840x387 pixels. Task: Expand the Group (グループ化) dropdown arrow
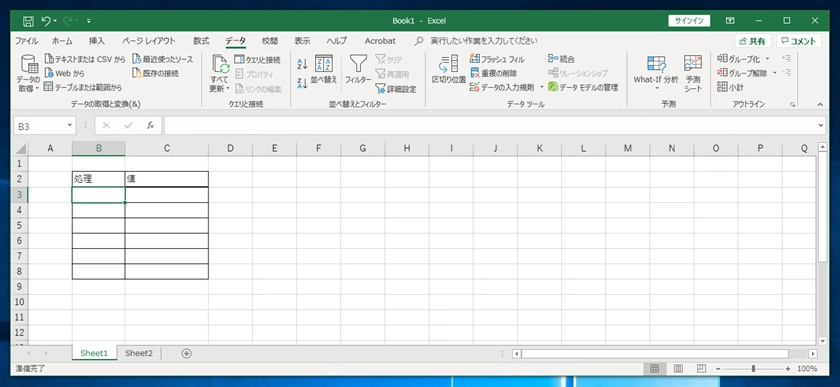[x=767, y=58]
